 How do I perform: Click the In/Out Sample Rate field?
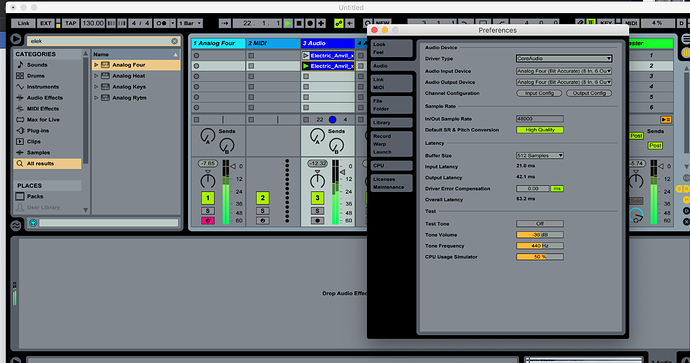[540, 119]
